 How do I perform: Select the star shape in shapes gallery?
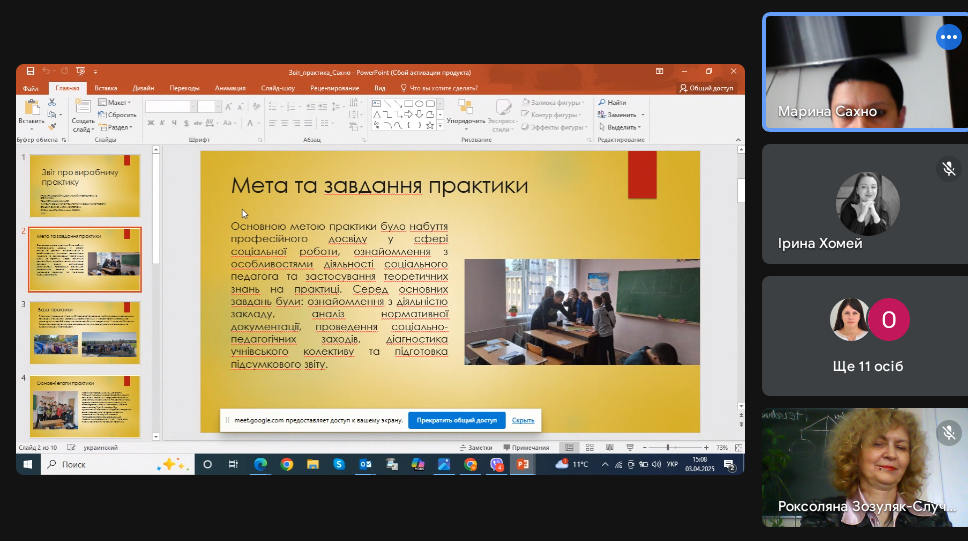(x=430, y=125)
